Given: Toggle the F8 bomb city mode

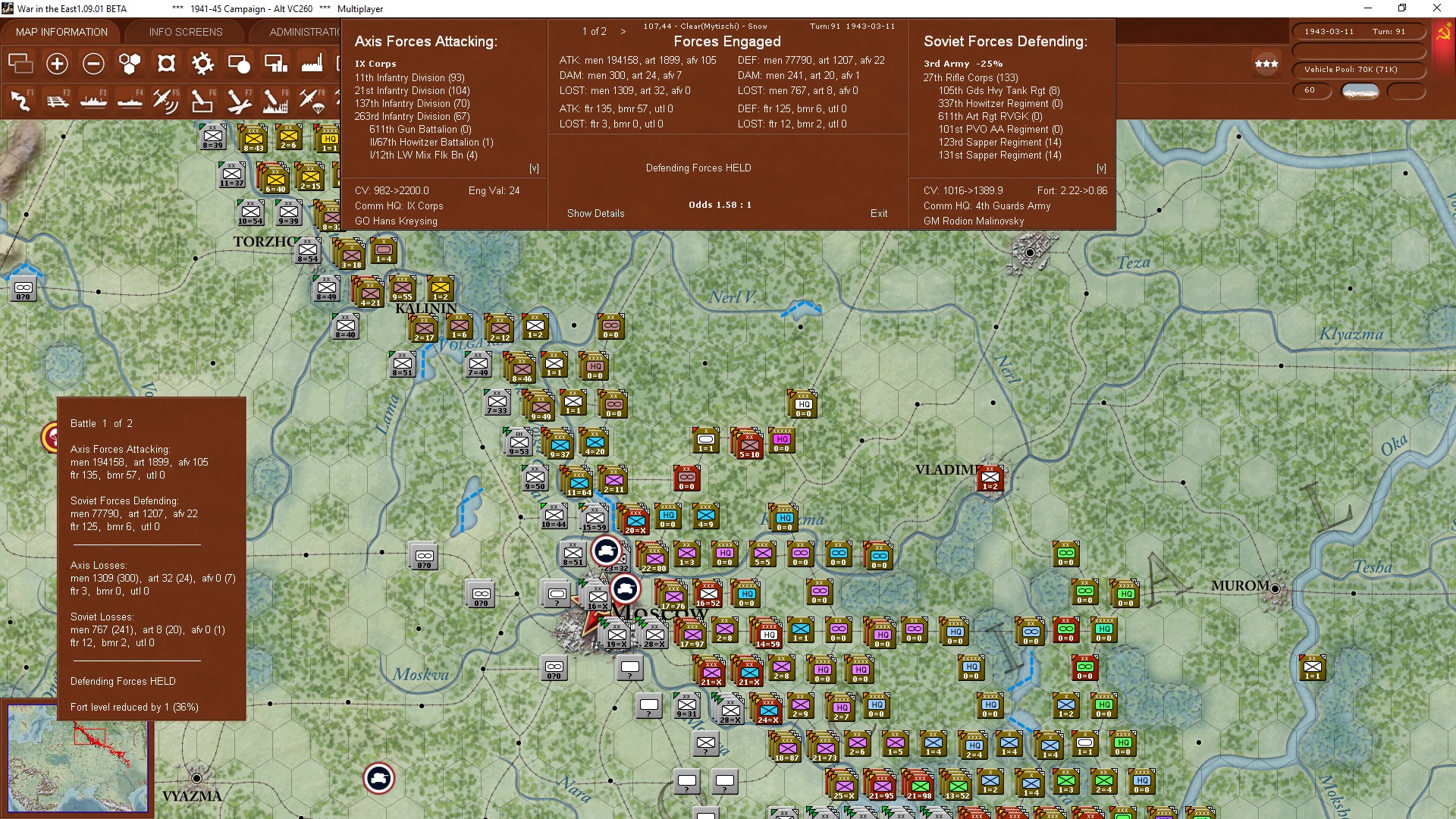Looking at the screenshot, I should (275, 100).
